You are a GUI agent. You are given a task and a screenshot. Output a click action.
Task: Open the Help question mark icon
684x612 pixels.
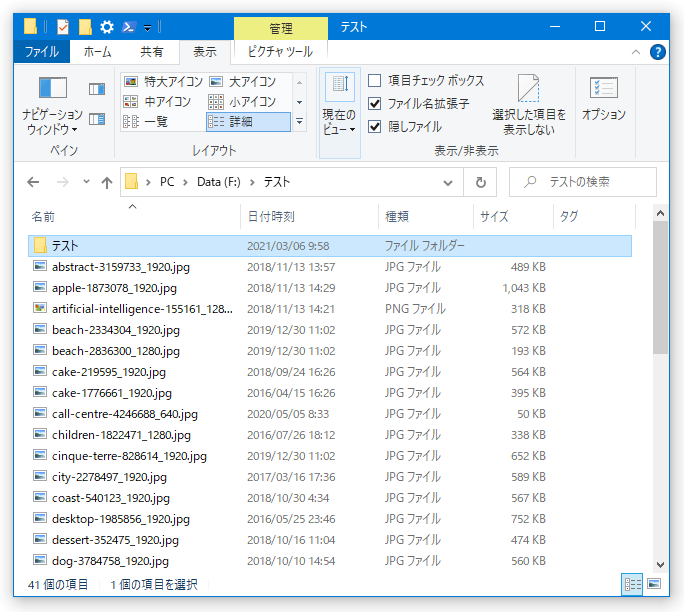657,52
